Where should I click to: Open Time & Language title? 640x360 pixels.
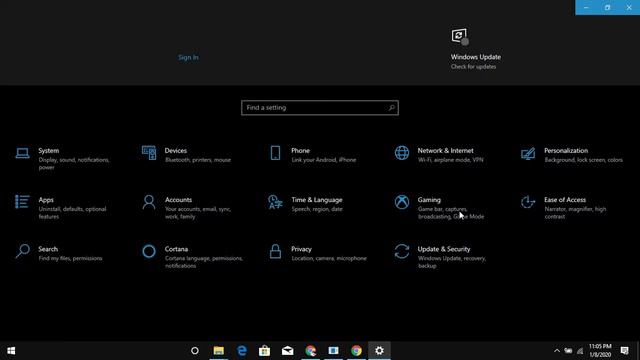(x=317, y=200)
